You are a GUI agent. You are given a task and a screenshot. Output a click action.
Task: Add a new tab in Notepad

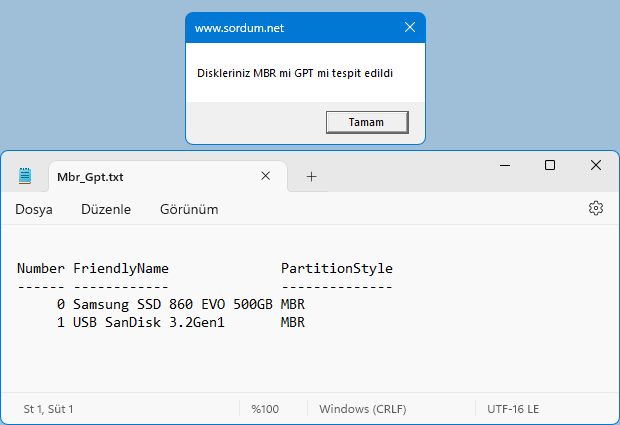(x=312, y=176)
